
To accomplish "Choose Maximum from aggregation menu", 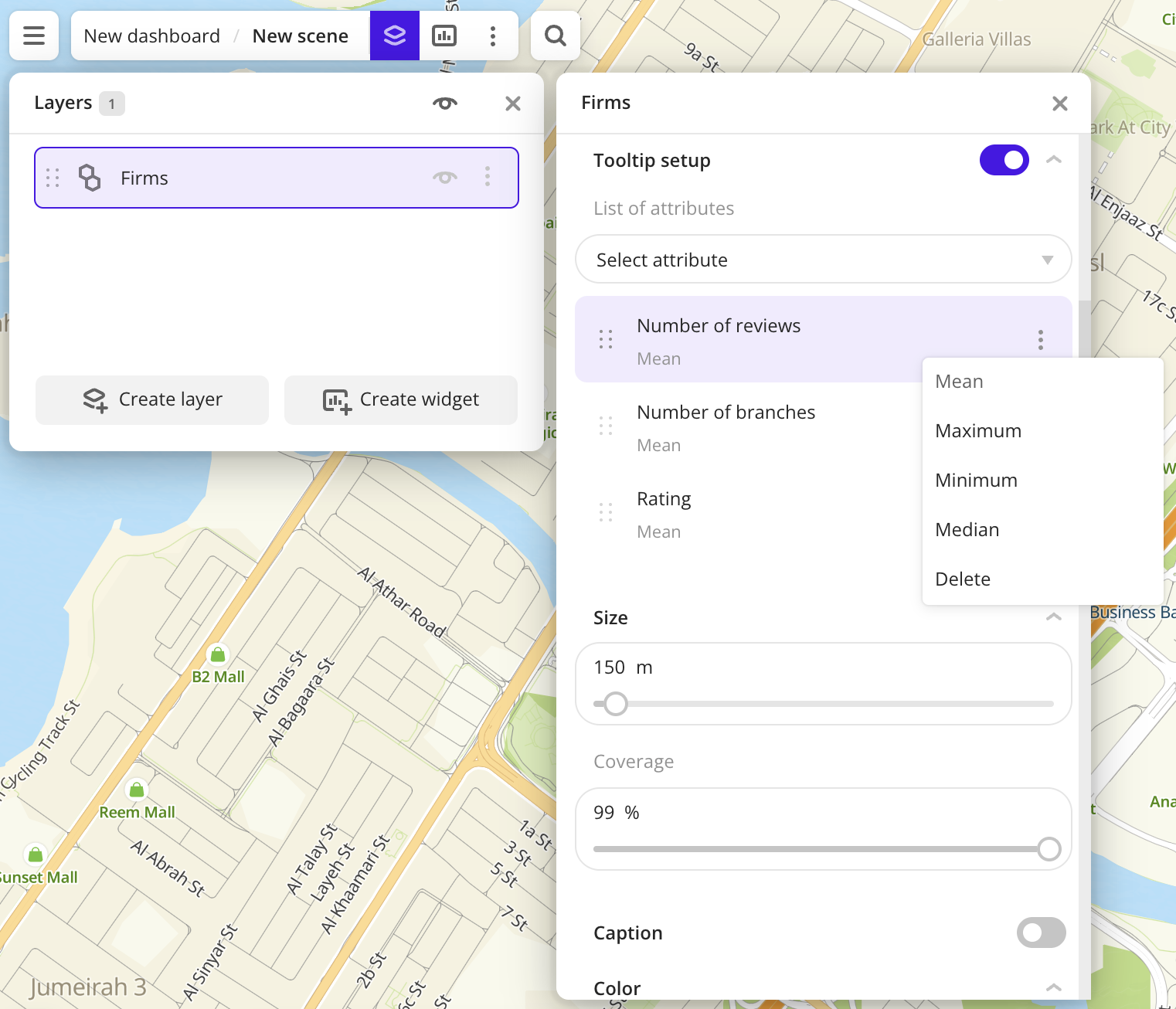I will (977, 431).
